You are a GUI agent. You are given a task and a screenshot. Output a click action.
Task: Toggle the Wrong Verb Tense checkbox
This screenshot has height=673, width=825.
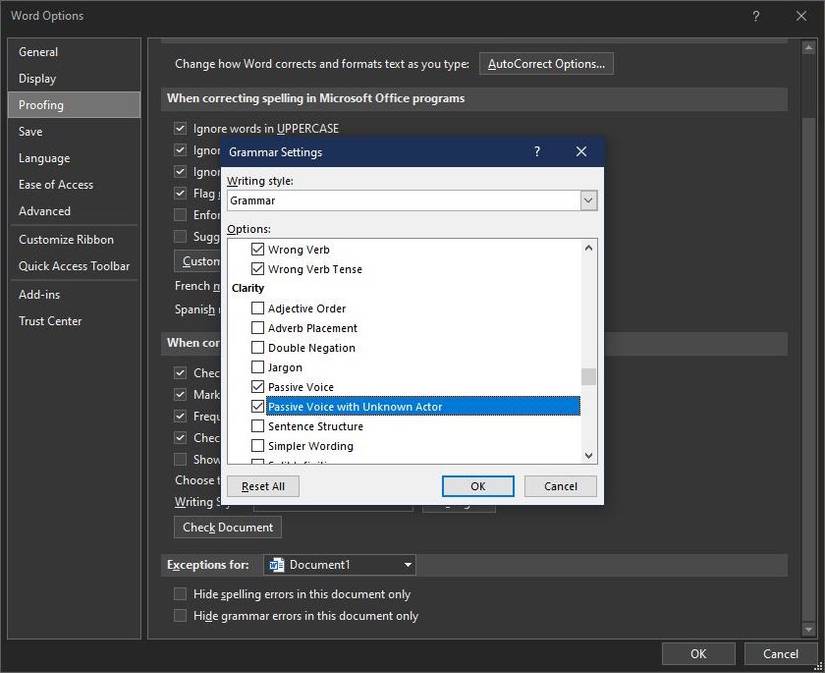pyautogui.click(x=258, y=269)
